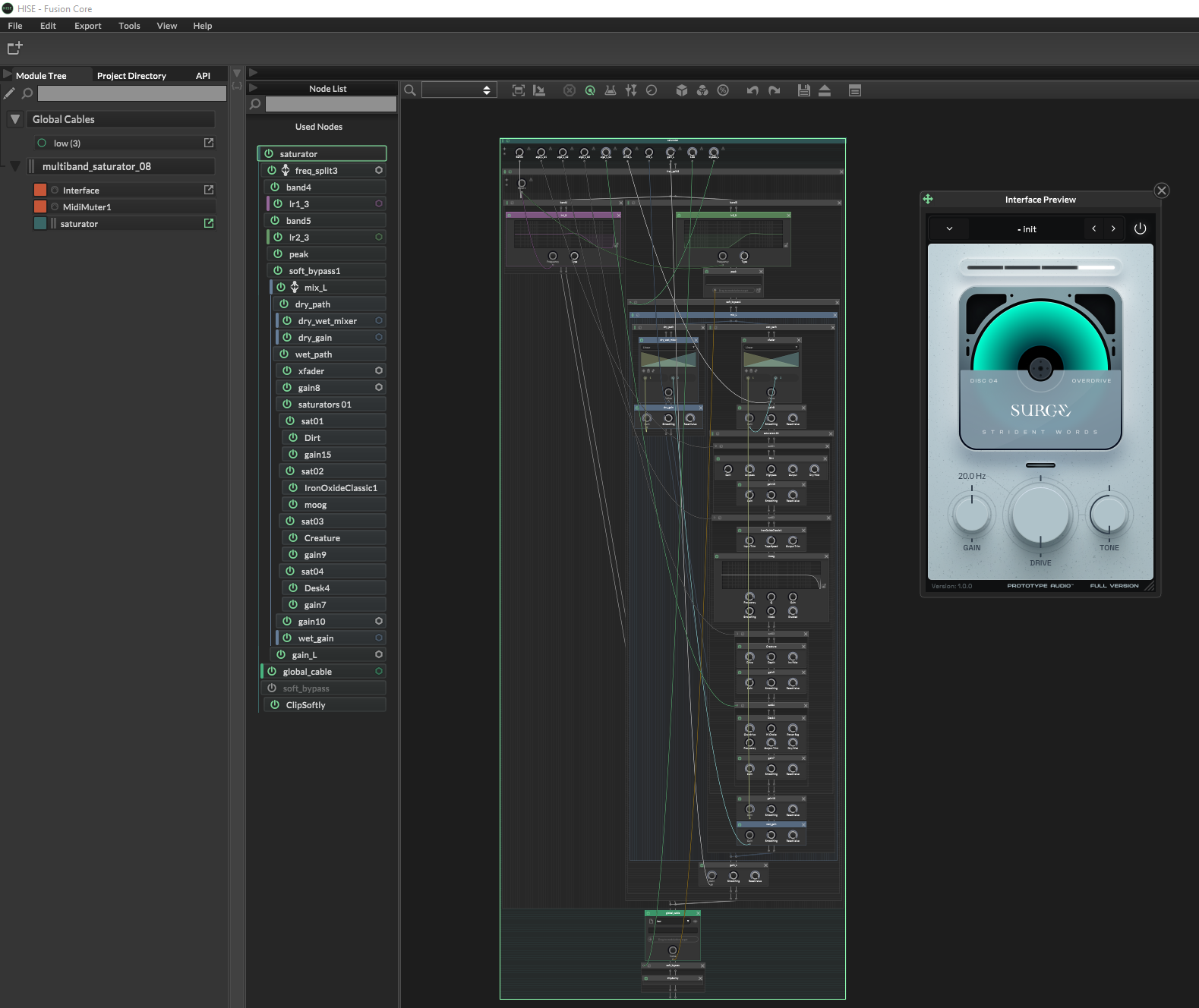Open the external link icon on low (3) row
1199x1008 pixels.
point(209,143)
